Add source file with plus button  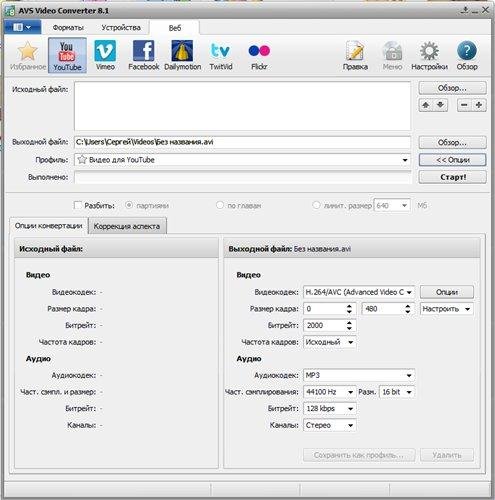point(479,105)
